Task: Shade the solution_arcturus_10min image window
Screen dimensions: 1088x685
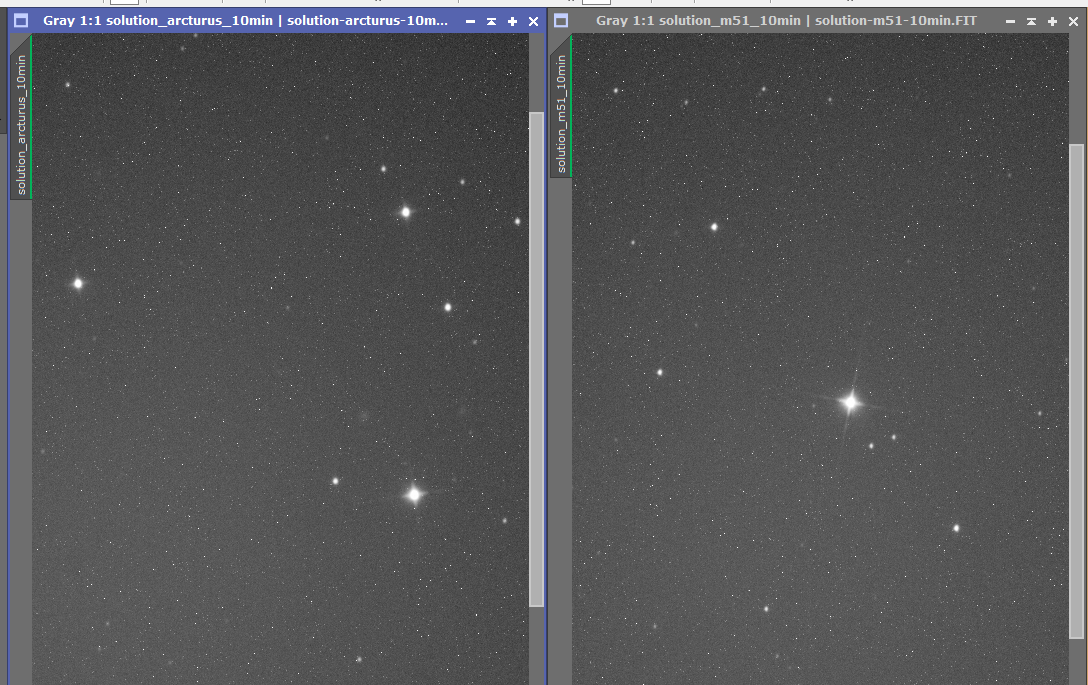Action: click(x=491, y=21)
